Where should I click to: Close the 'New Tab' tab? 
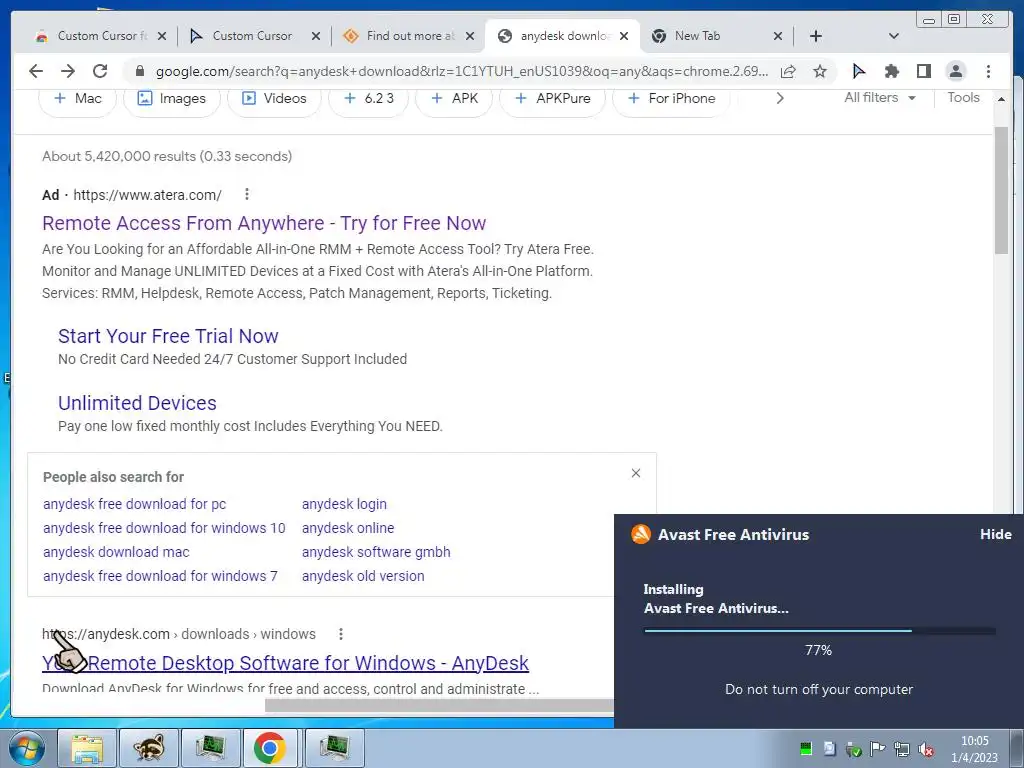pos(778,36)
